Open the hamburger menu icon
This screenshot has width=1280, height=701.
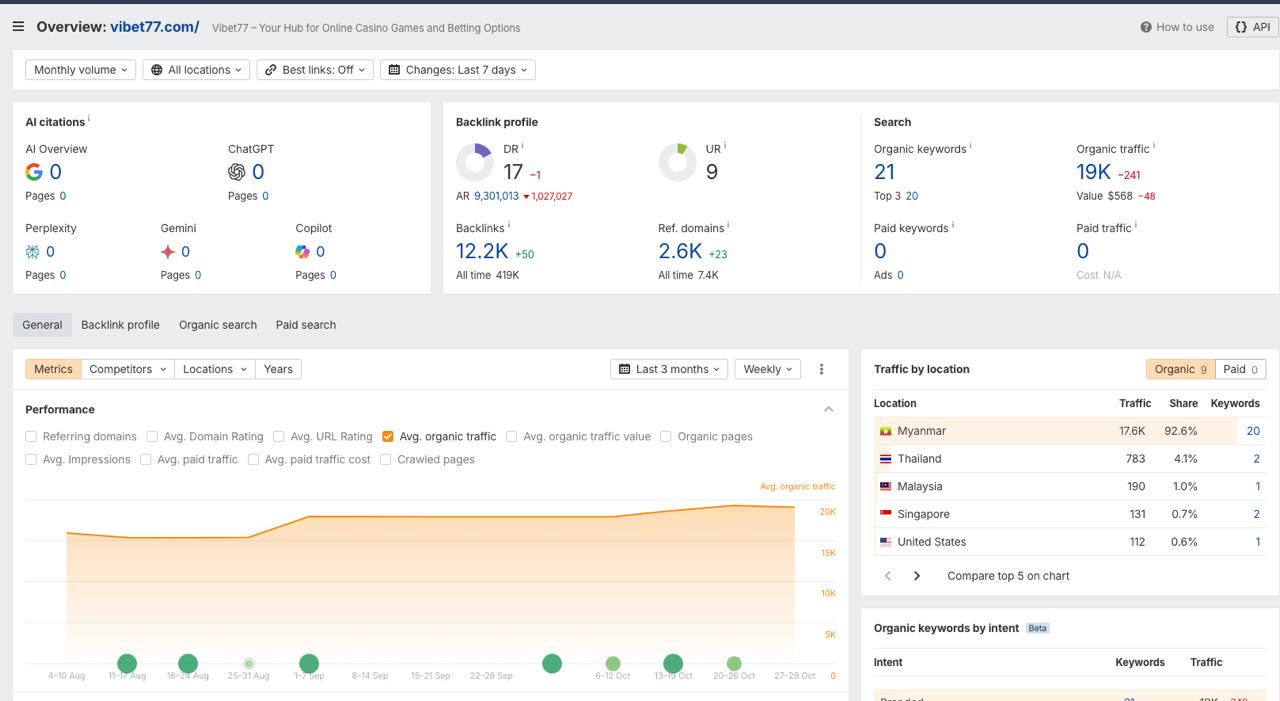point(18,27)
